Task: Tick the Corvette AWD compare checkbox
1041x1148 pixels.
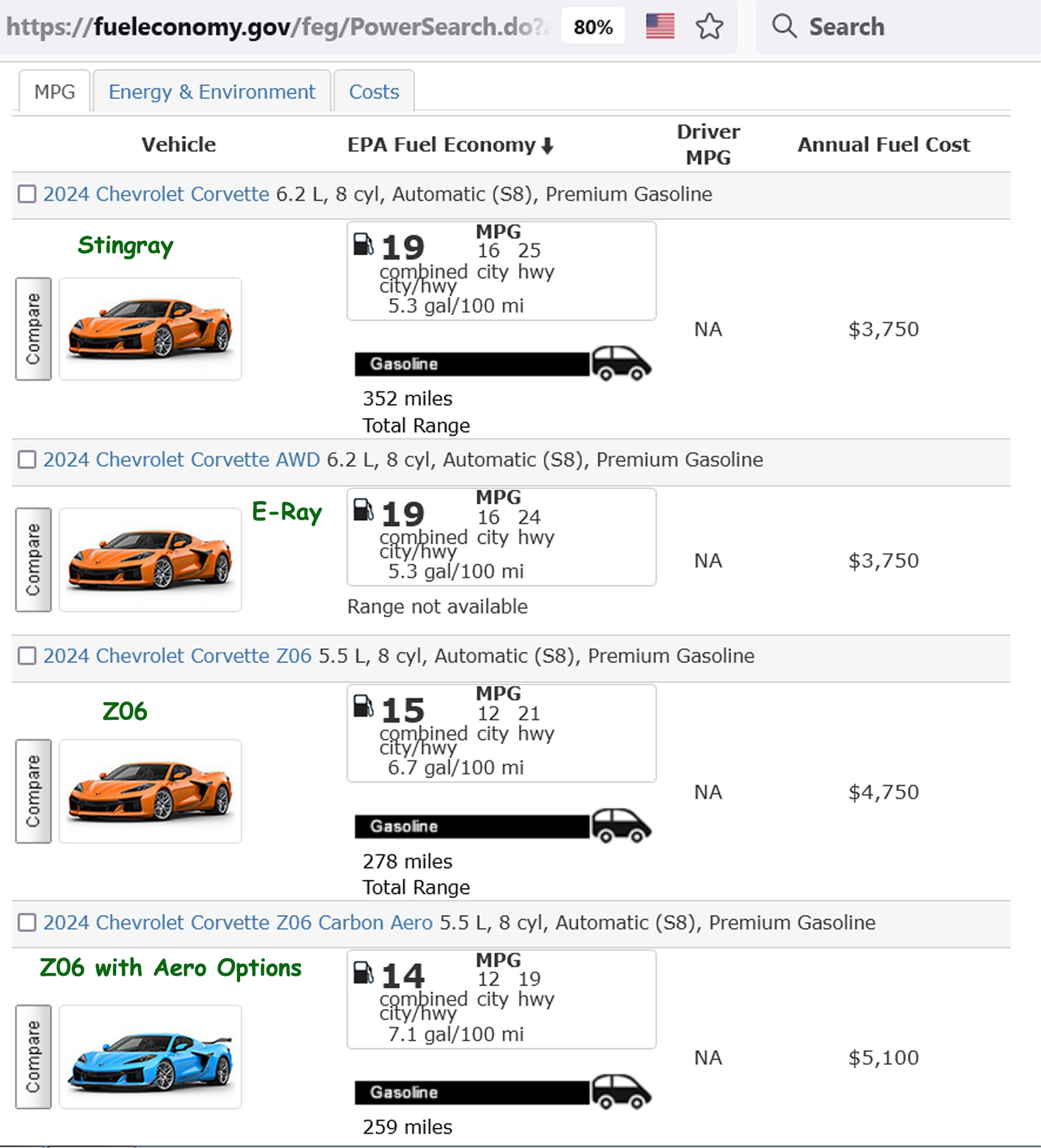Action: pyautogui.click(x=27, y=460)
